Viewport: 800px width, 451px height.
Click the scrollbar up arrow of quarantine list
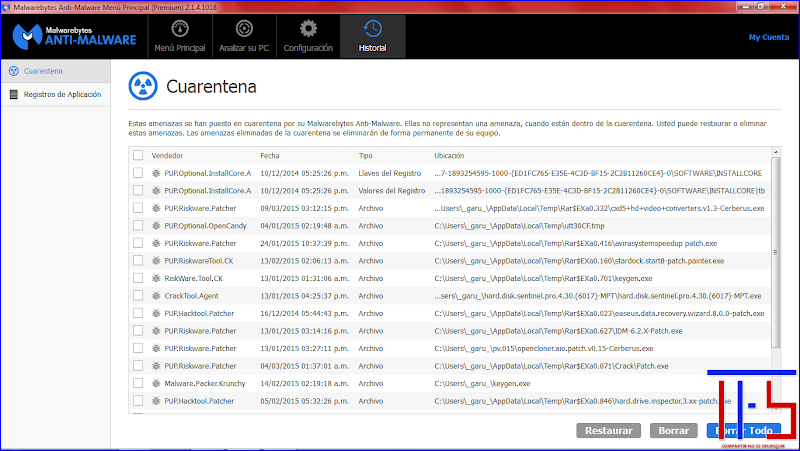click(x=776, y=152)
